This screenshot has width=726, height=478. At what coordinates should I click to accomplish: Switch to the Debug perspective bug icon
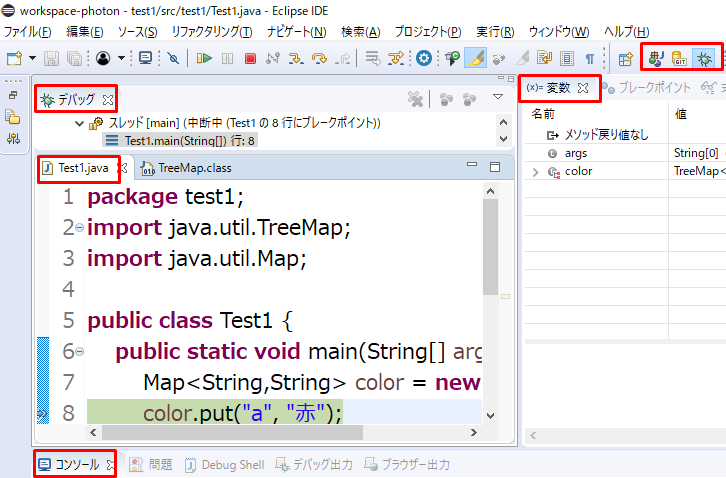point(704,58)
